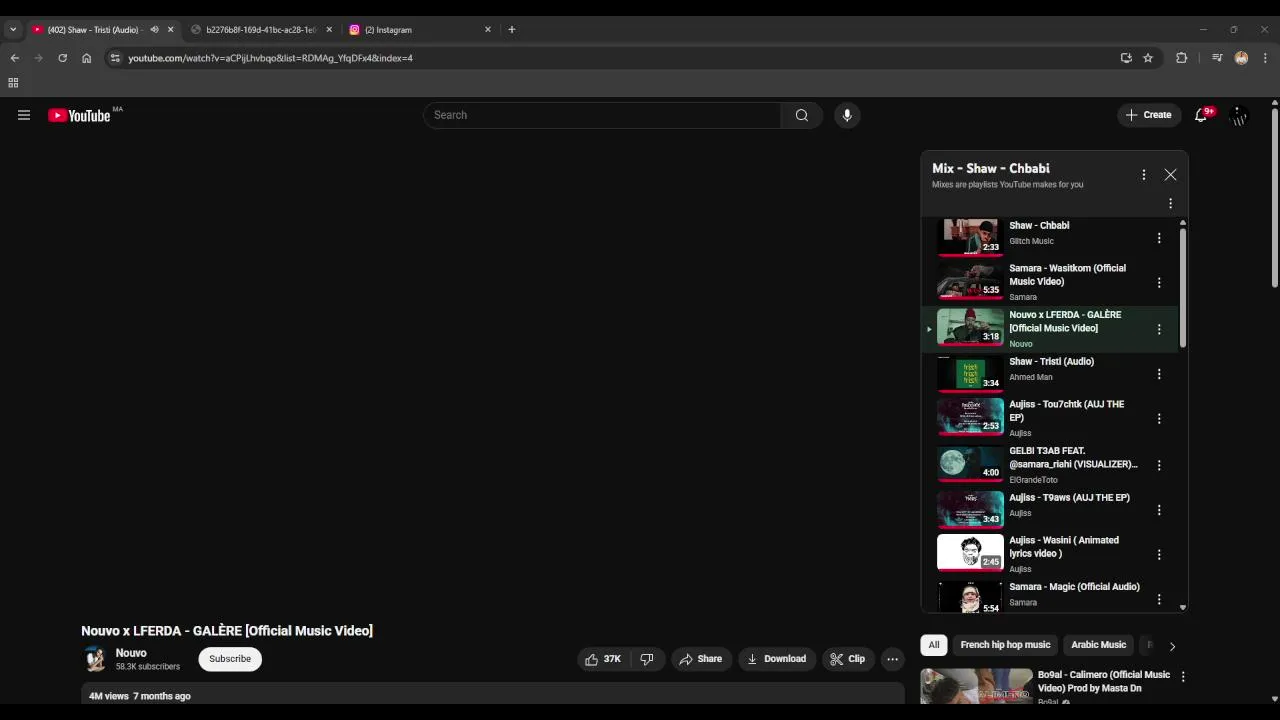1280x720 pixels.
Task: Go to YouTube home via logo
Action: click(x=80, y=116)
